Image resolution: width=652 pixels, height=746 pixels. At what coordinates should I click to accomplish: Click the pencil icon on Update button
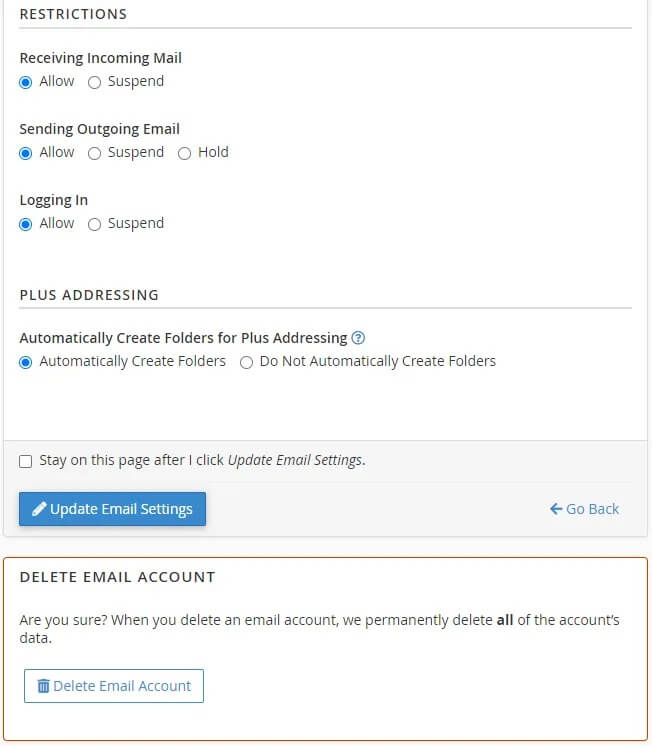[39, 509]
